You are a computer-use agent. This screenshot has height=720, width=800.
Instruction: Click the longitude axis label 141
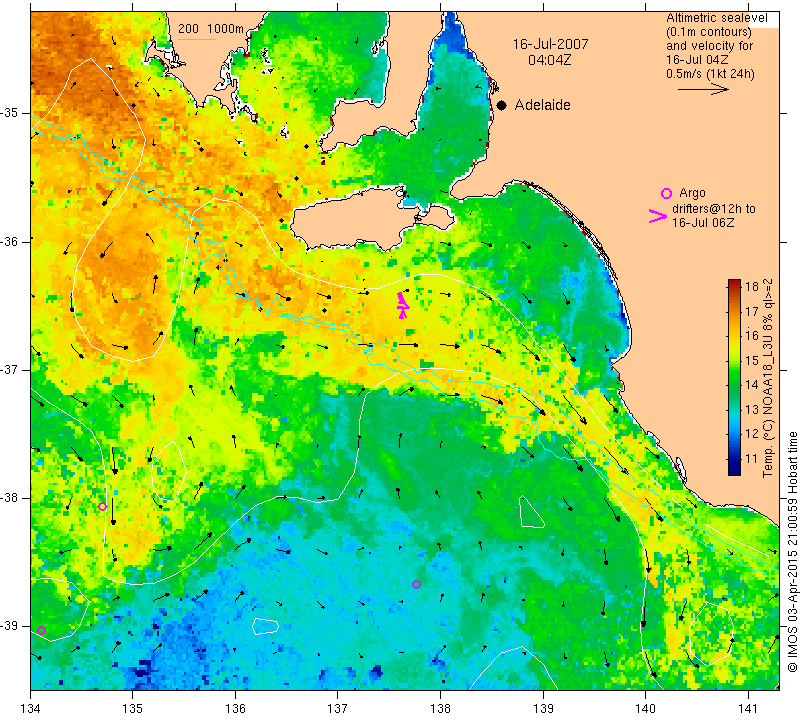click(748, 708)
